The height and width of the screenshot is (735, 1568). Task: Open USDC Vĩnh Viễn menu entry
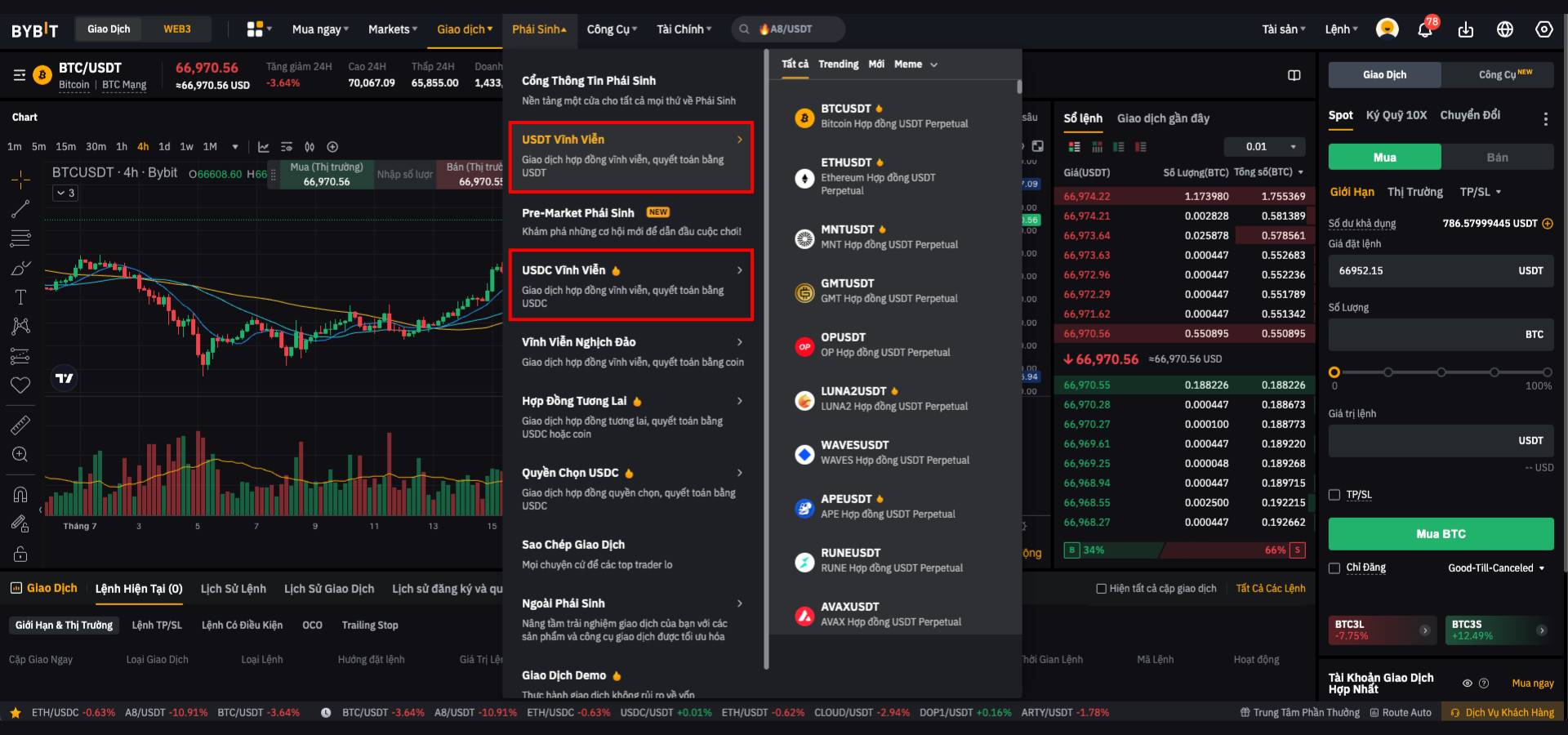point(631,285)
